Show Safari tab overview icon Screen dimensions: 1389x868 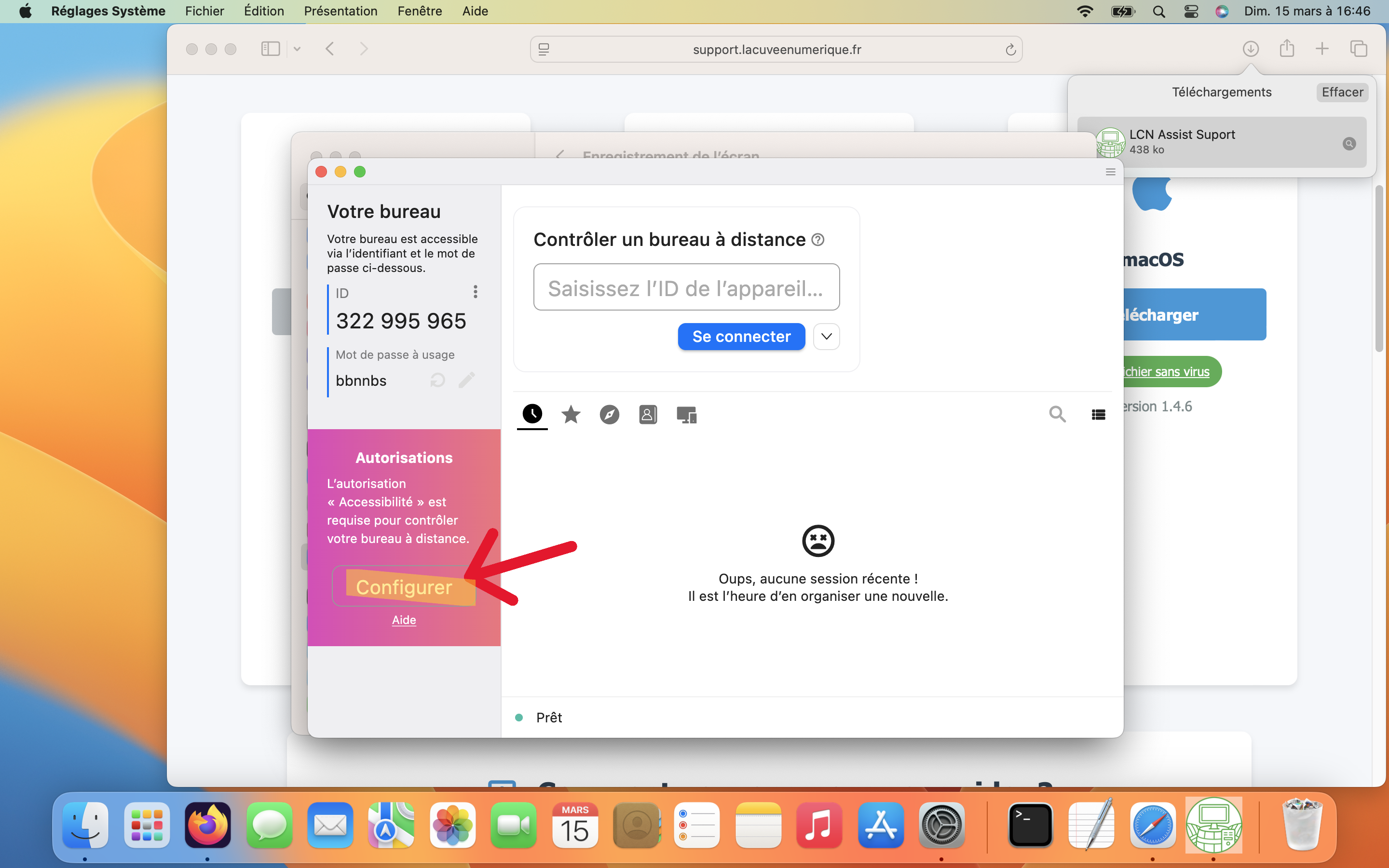tap(1359, 49)
